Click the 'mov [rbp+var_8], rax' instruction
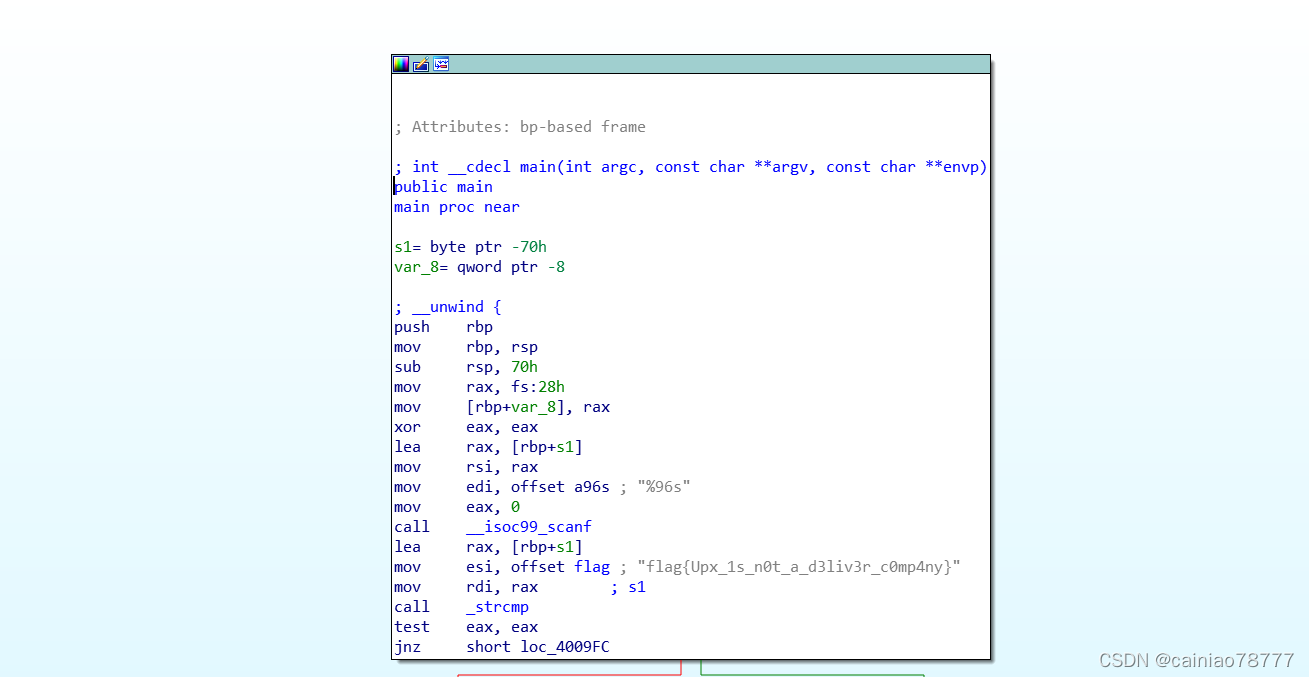This screenshot has width=1309, height=677. click(502, 407)
